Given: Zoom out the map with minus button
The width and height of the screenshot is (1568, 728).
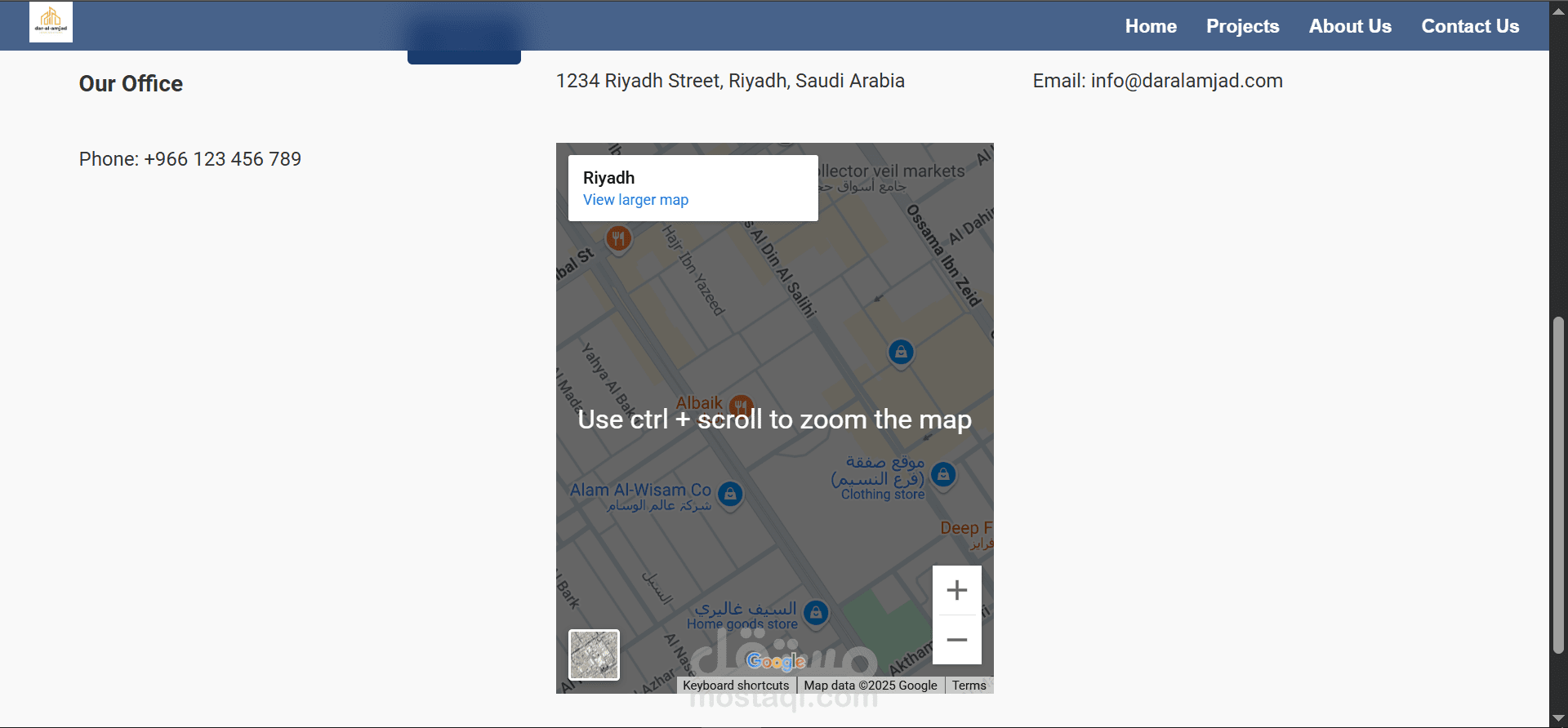Looking at the screenshot, I should click(956, 640).
